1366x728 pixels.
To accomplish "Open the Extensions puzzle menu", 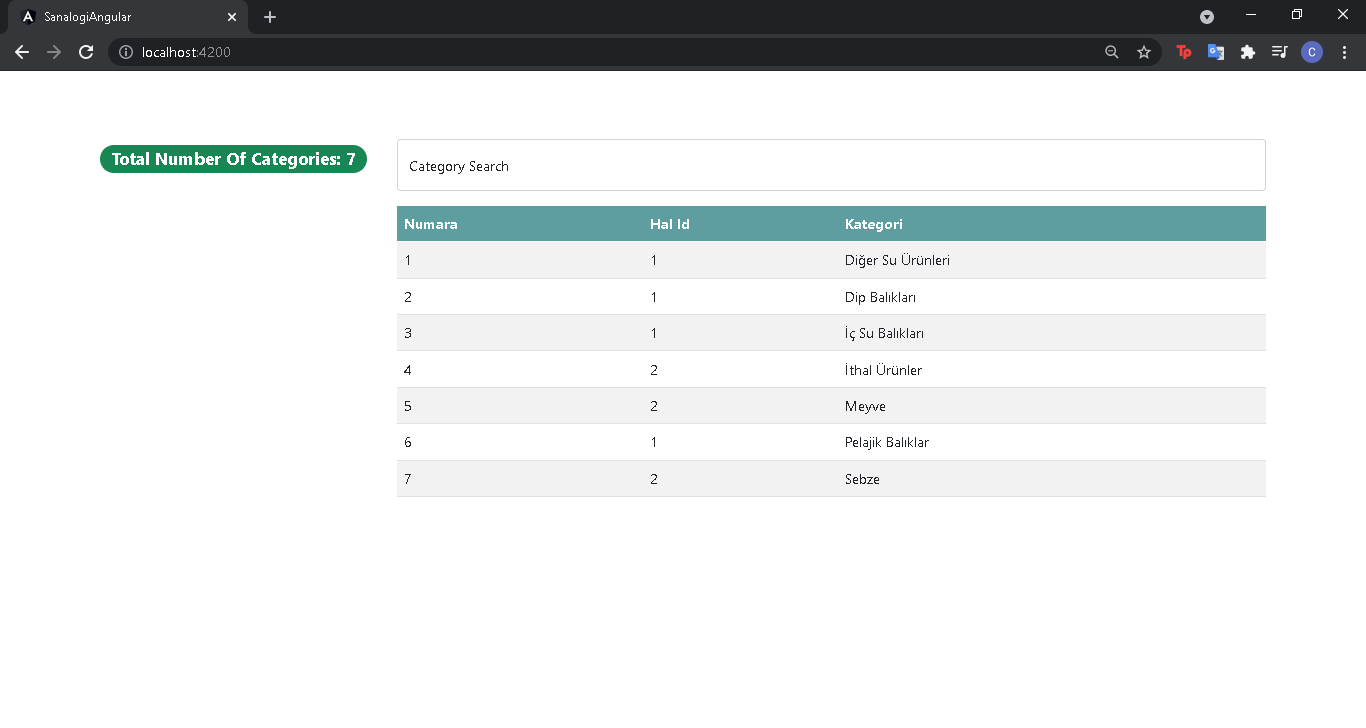I will (1248, 52).
